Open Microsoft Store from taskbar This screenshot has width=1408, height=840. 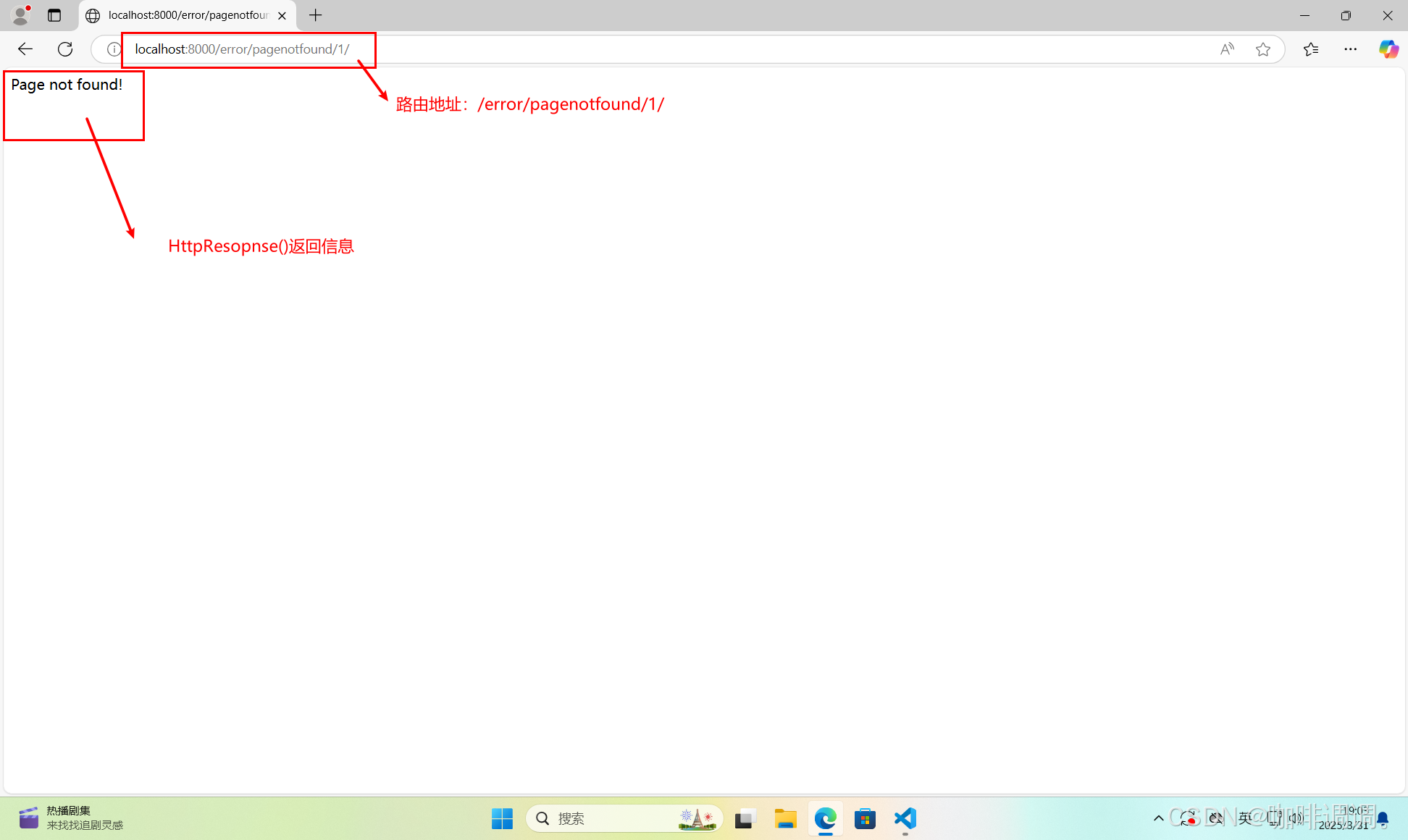click(865, 818)
